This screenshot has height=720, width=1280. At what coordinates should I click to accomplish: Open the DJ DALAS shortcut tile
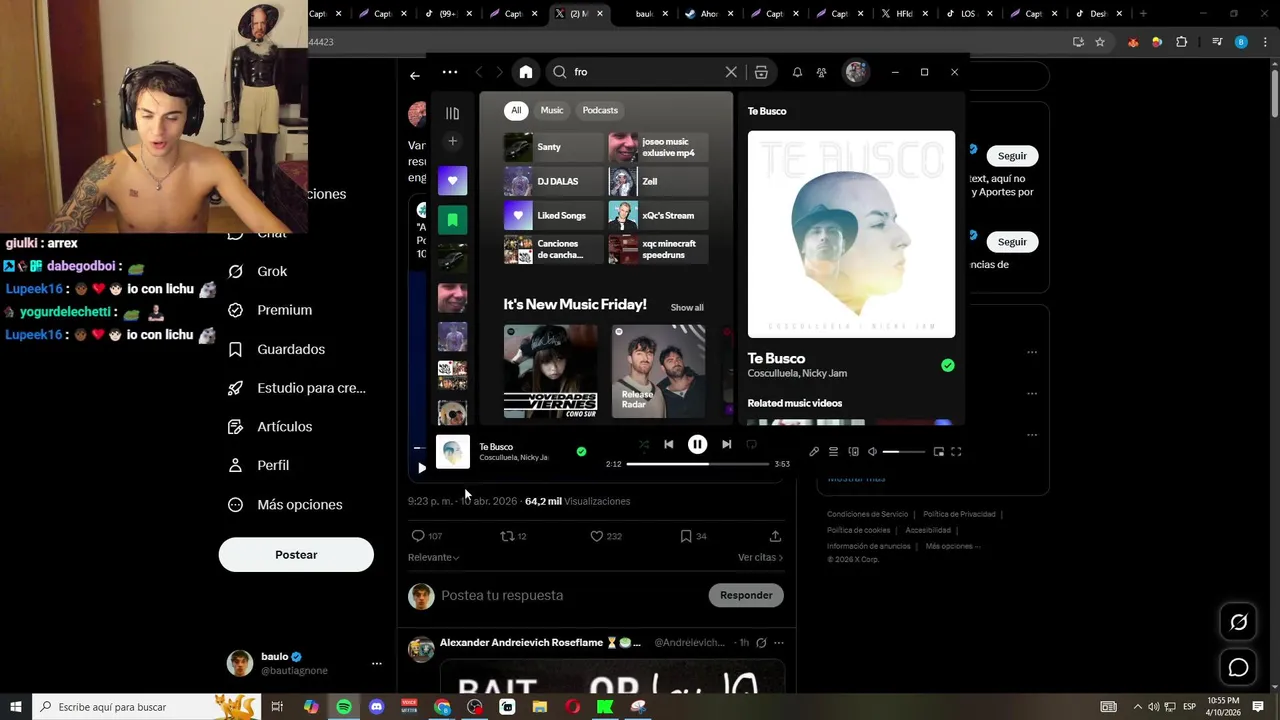(x=553, y=181)
